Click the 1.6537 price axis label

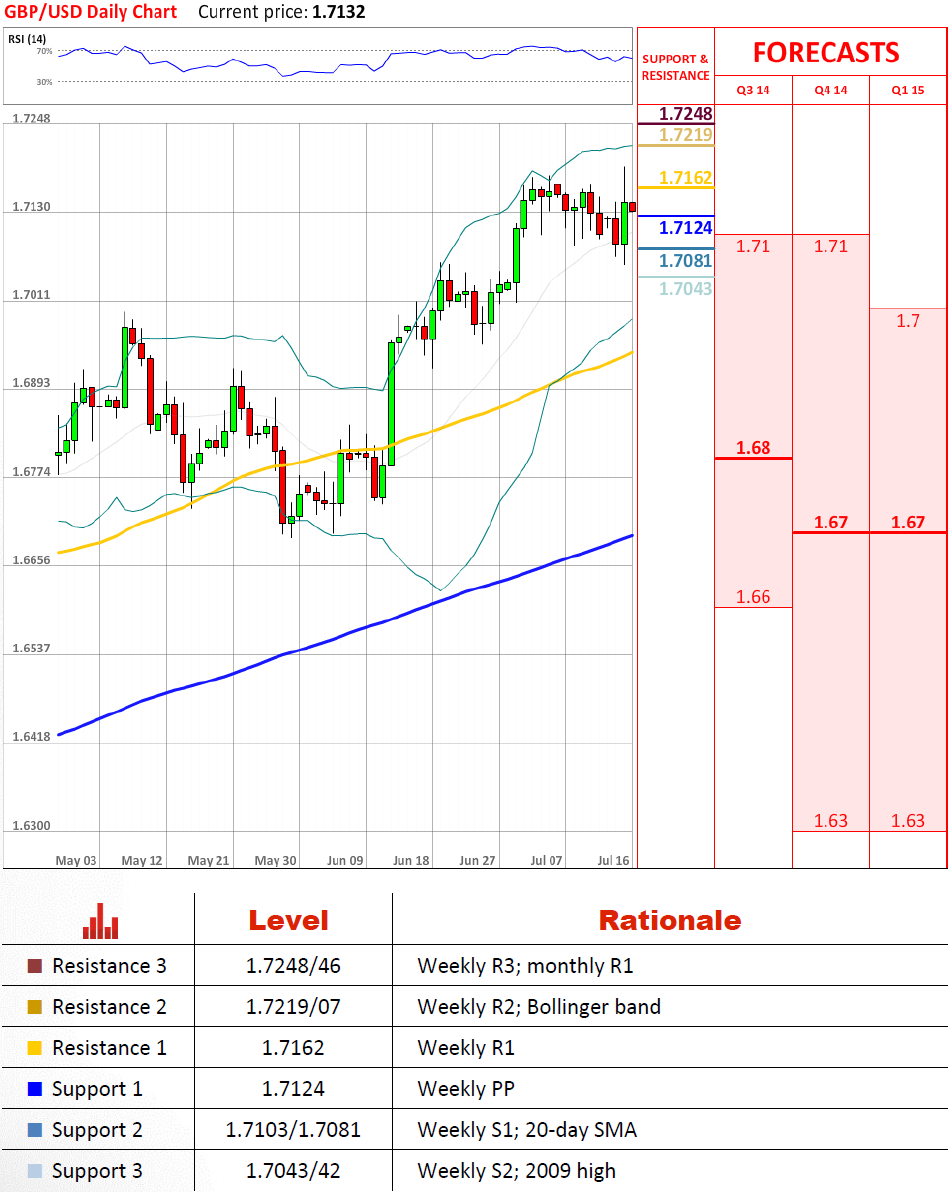(x=31, y=648)
